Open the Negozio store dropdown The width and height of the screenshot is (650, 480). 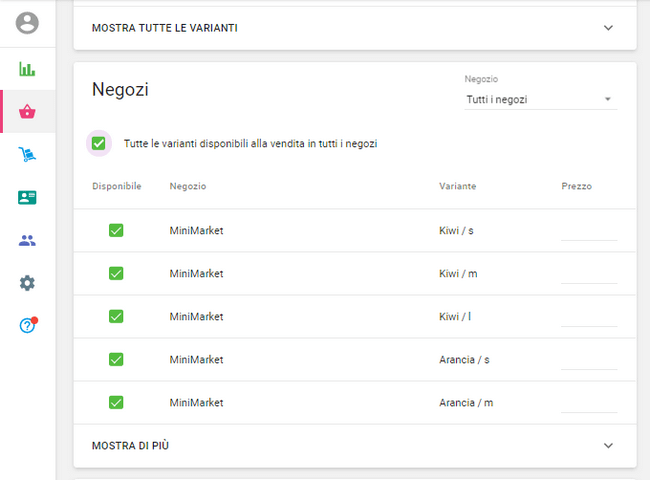(x=540, y=99)
